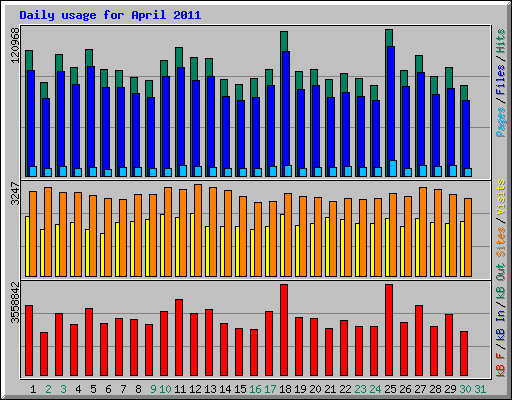Click day label 16 on the x-axis
Image resolution: width=512 pixels, height=400 pixels.
(255, 389)
